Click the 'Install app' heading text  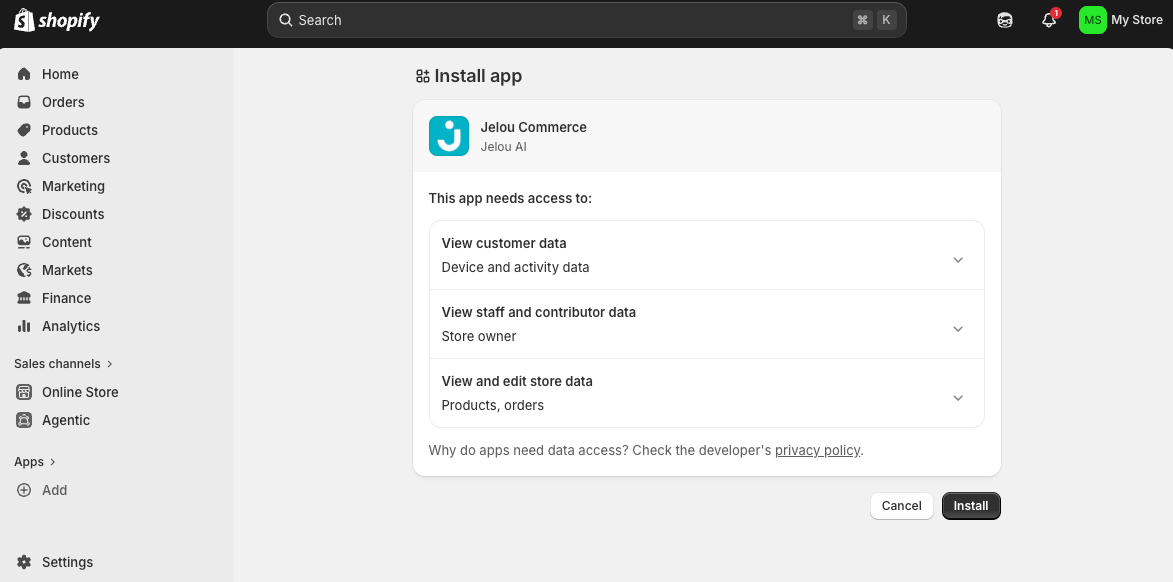pyautogui.click(x=478, y=76)
